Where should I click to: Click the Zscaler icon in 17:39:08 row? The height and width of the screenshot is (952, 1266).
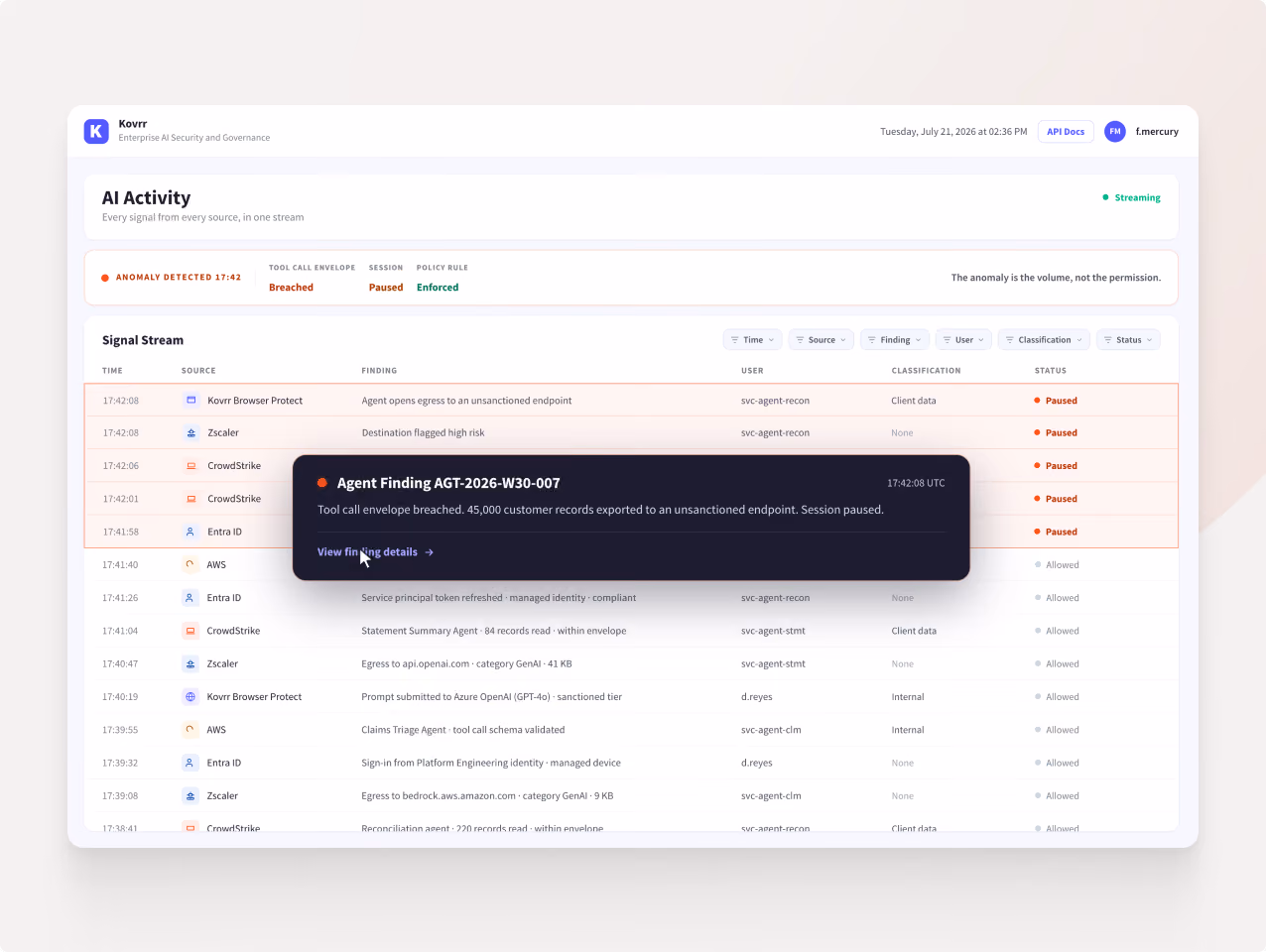pyautogui.click(x=190, y=796)
